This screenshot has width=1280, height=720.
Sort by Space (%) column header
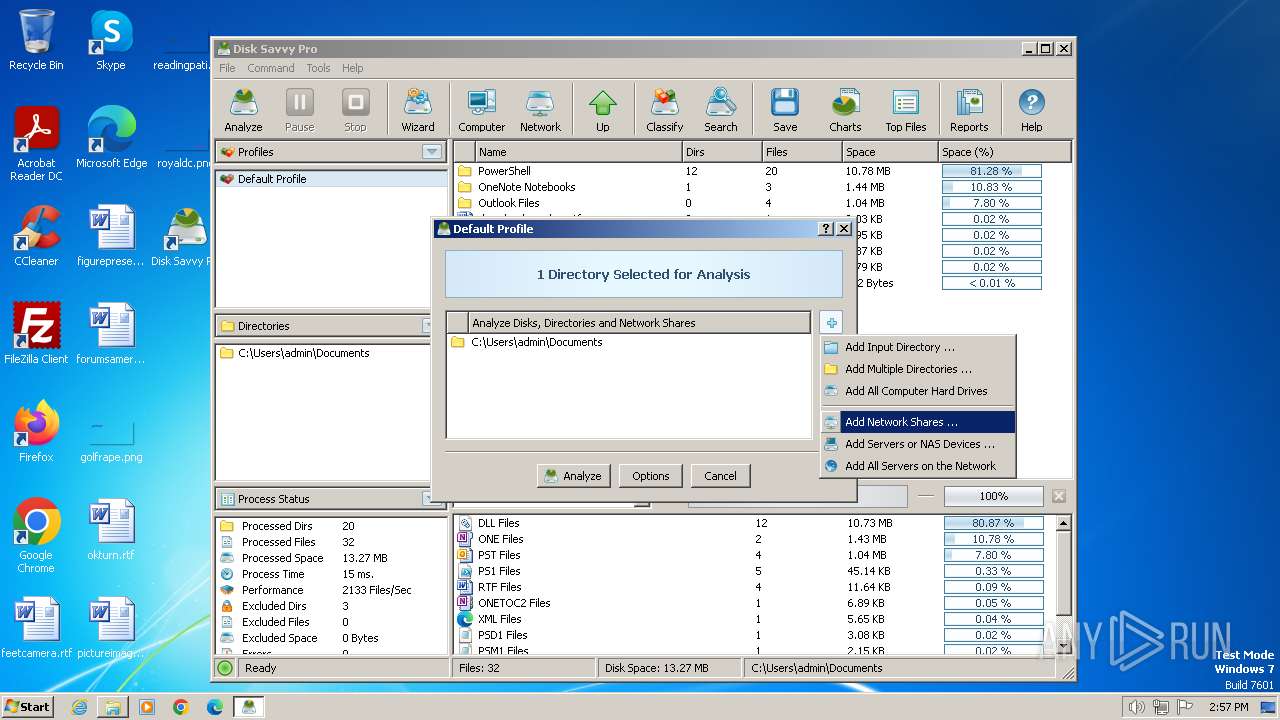[1005, 152]
